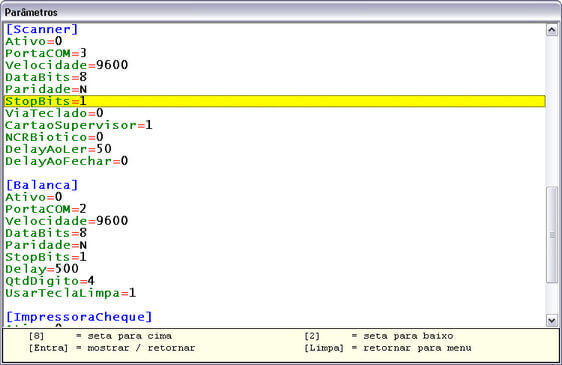This screenshot has height=365, width=562.
Task: Select the non-highlighted StopBits=1 under Balanca
Action: [46, 257]
